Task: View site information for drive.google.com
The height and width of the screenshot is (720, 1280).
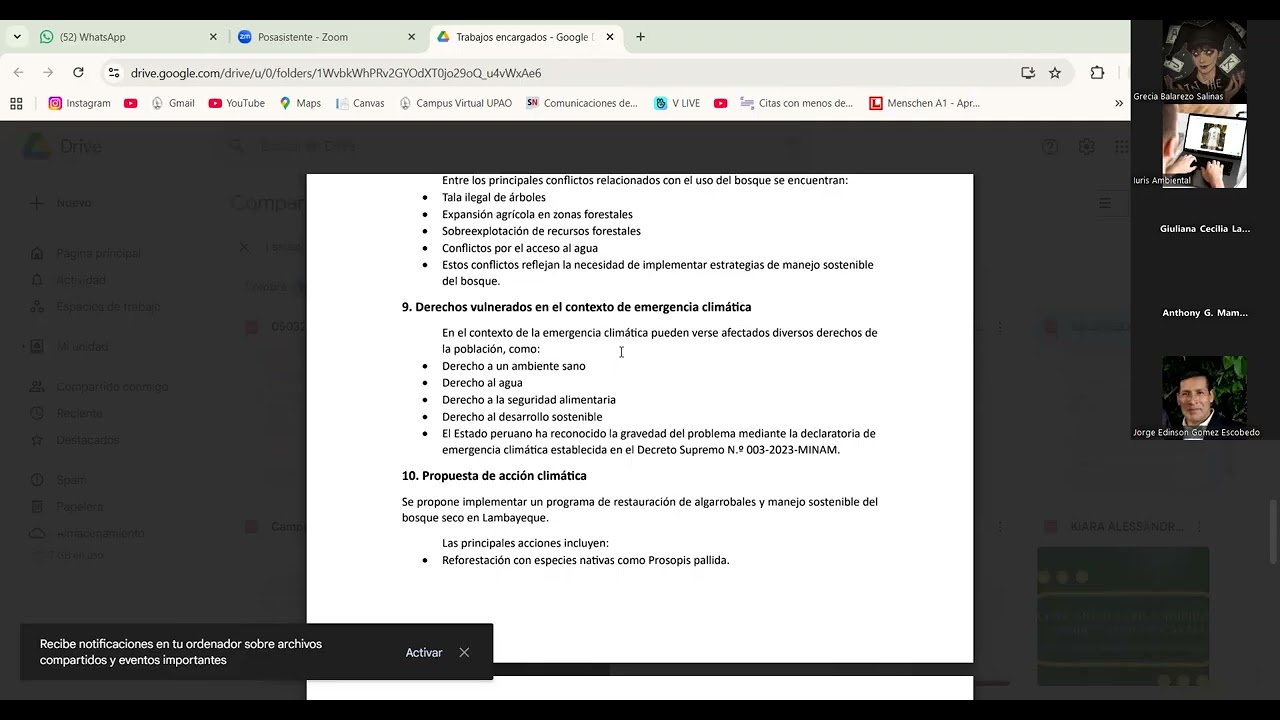Action: coord(114,73)
